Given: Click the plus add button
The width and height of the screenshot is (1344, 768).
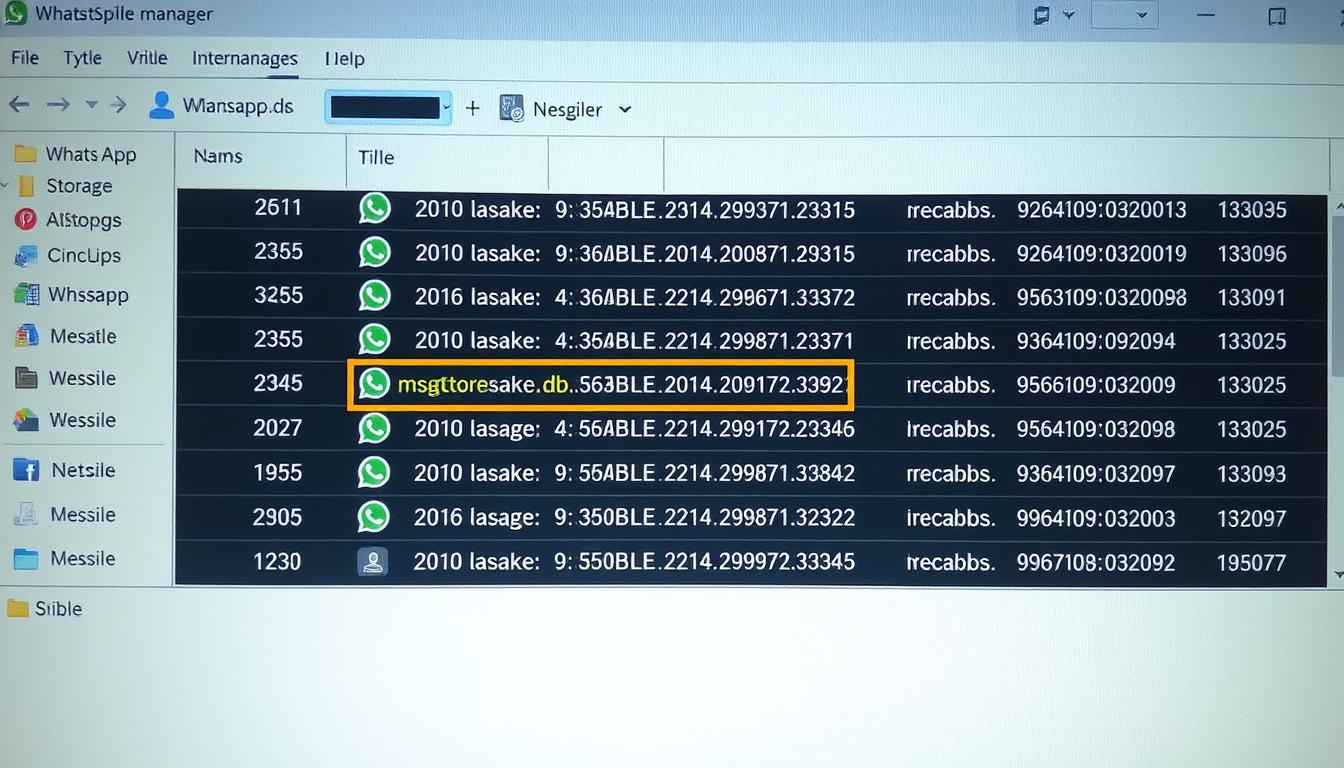Looking at the screenshot, I should tap(473, 108).
